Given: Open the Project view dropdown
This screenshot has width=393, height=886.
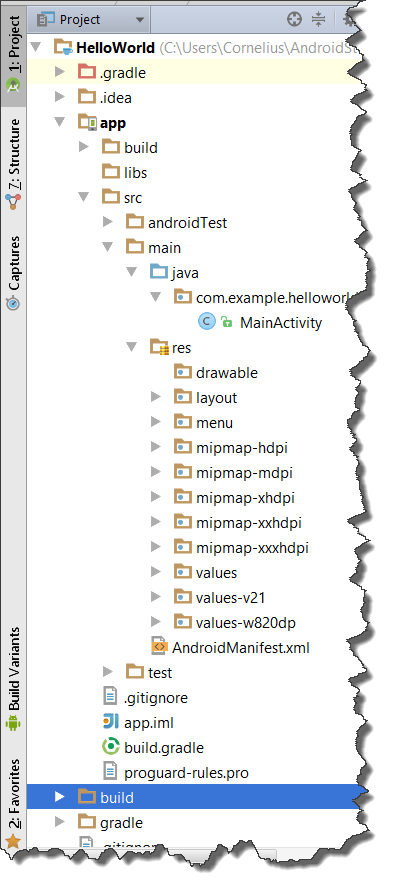Looking at the screenshot, I should pos(90,20).
